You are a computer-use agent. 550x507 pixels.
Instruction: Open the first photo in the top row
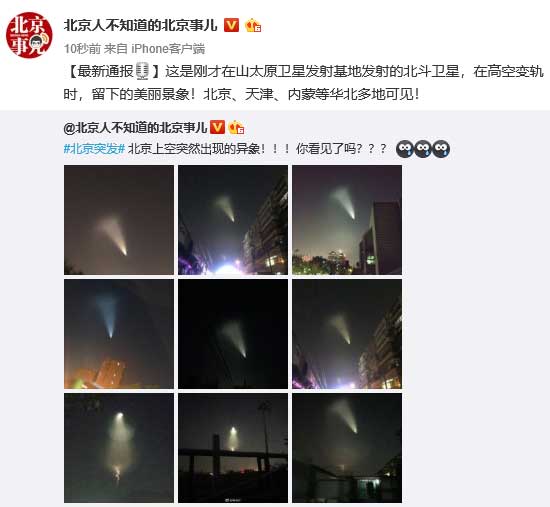(x=119, y=220)
